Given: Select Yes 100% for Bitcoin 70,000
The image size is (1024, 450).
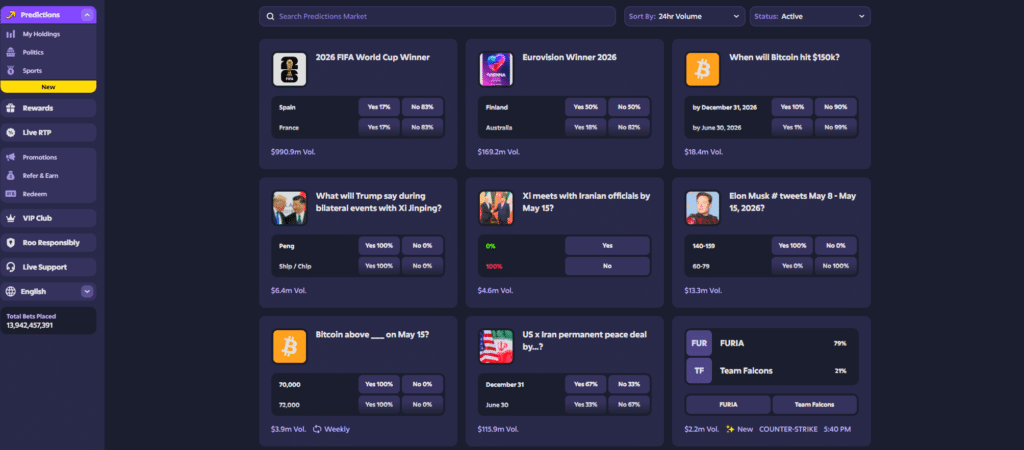Looking at the screenshot, I should [379, 384].
